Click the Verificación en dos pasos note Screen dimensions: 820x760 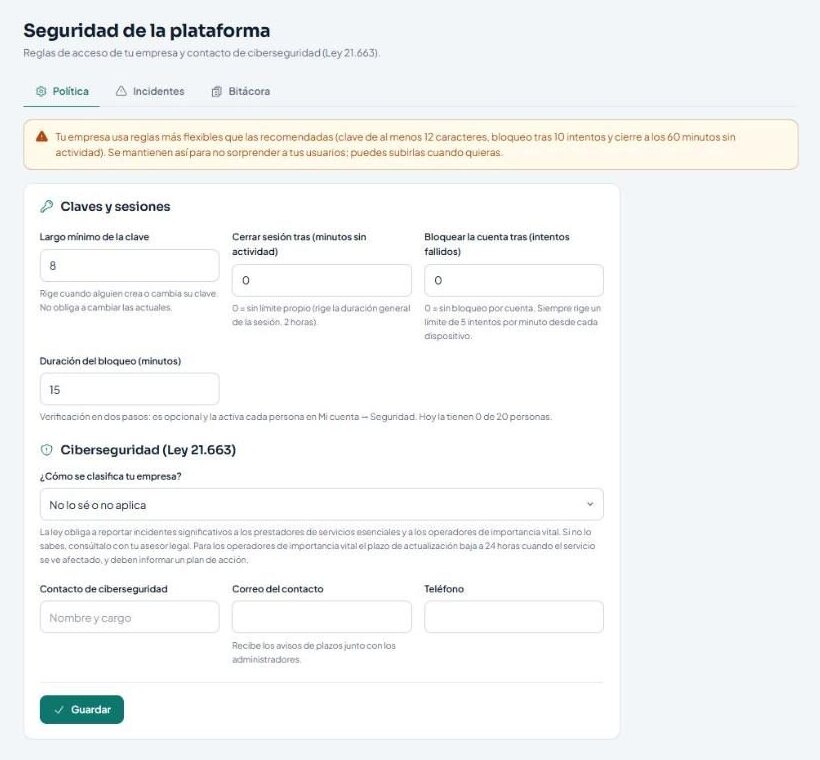coord(295,417)
